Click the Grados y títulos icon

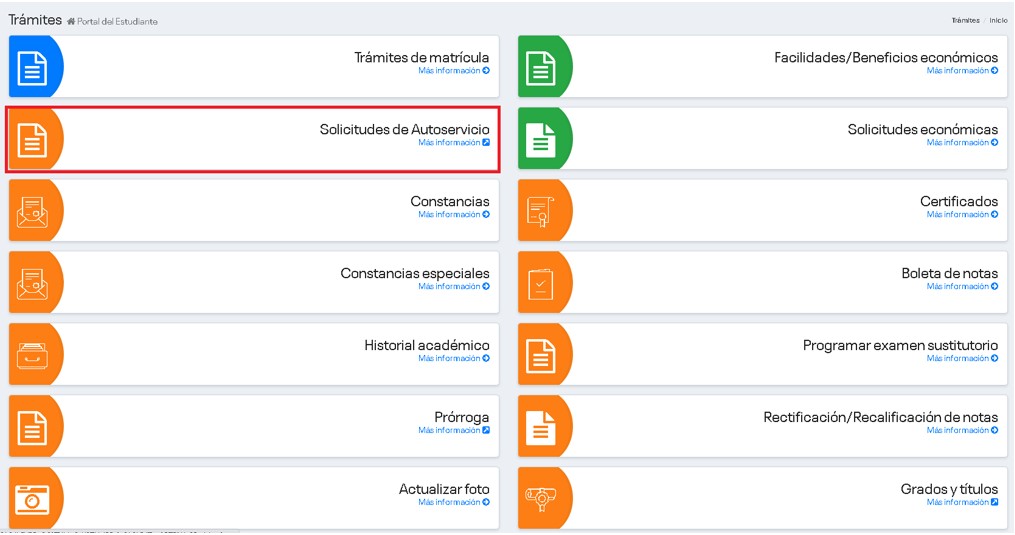pyautogui.click(x=542, y=498)
